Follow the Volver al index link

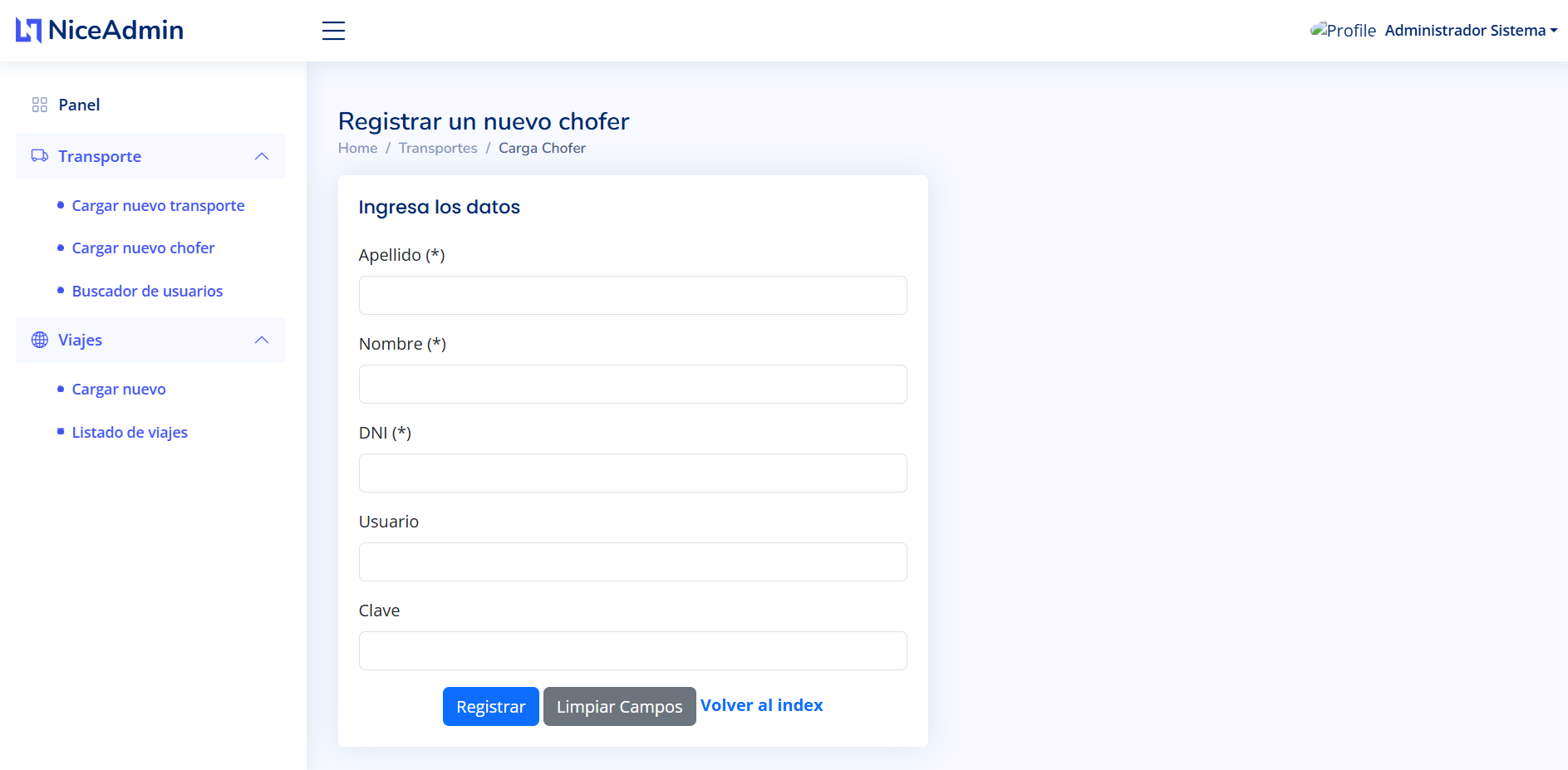click(x=761, y=704)
